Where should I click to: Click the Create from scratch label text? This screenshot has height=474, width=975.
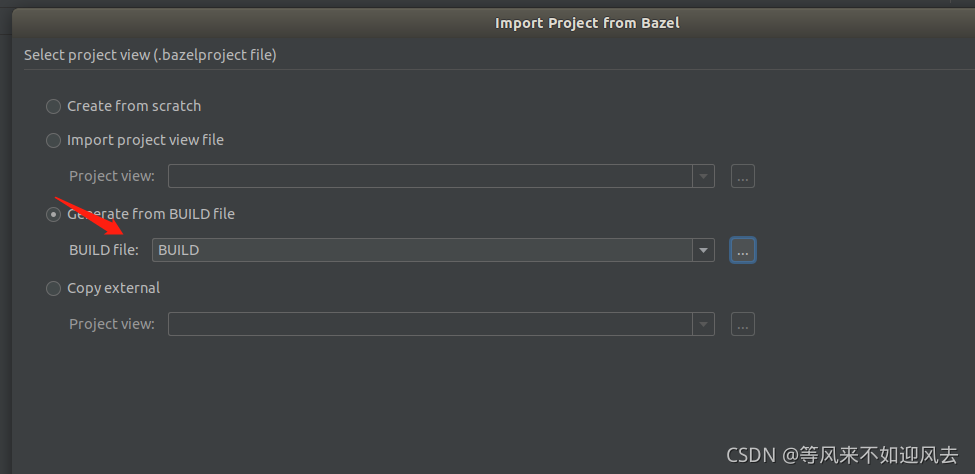pos(134,106)
